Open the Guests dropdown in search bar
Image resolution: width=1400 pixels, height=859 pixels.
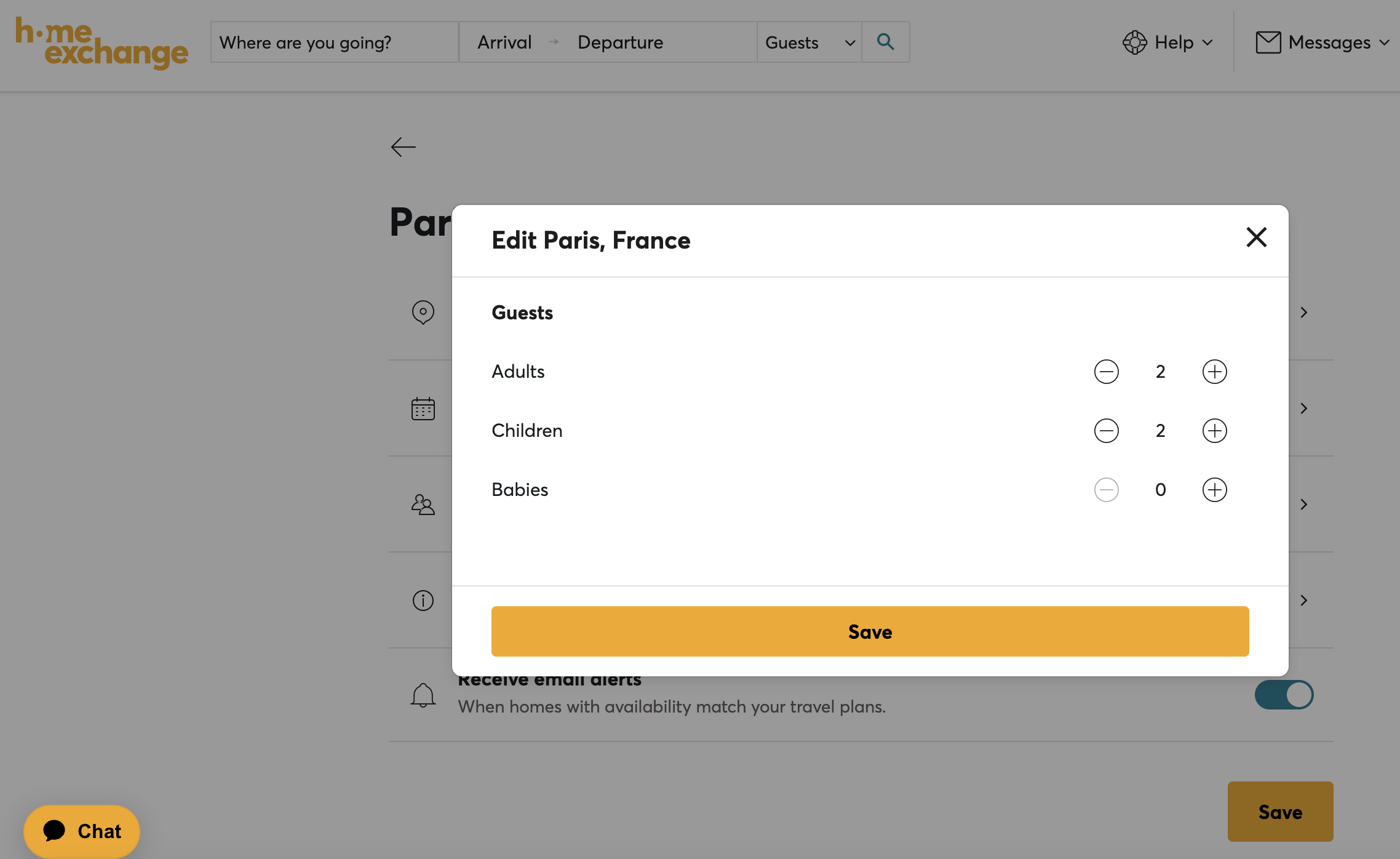[809, 42]
